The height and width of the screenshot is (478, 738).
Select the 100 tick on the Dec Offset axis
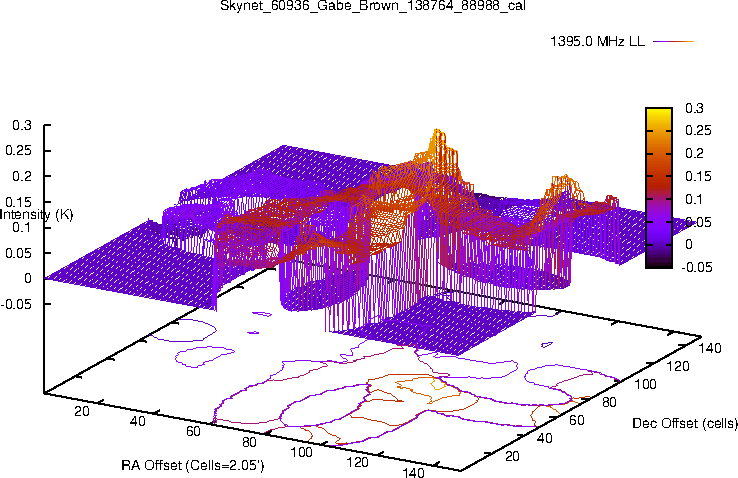[x=645, y=384]
